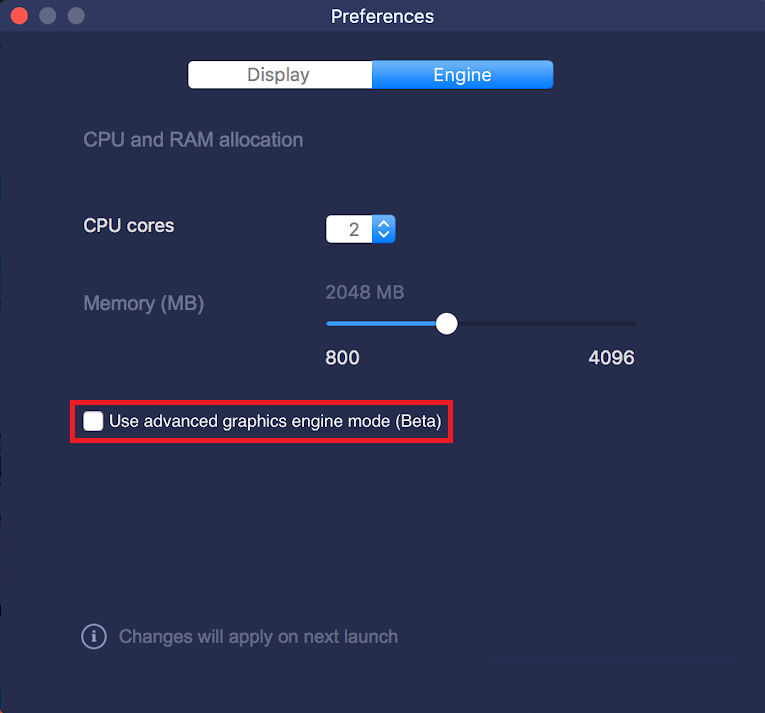Screen dimensions: 765x713
Task: Close the Preferences window with red button
Action: 20,16
